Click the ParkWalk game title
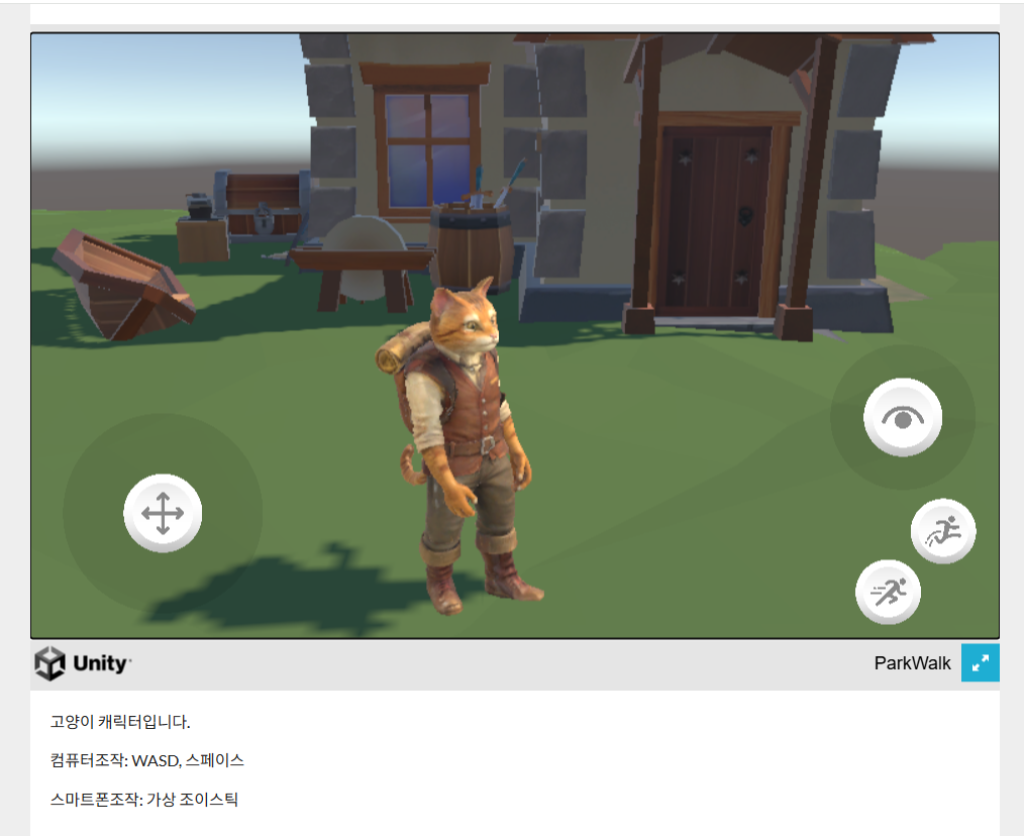 click(912, 663)
